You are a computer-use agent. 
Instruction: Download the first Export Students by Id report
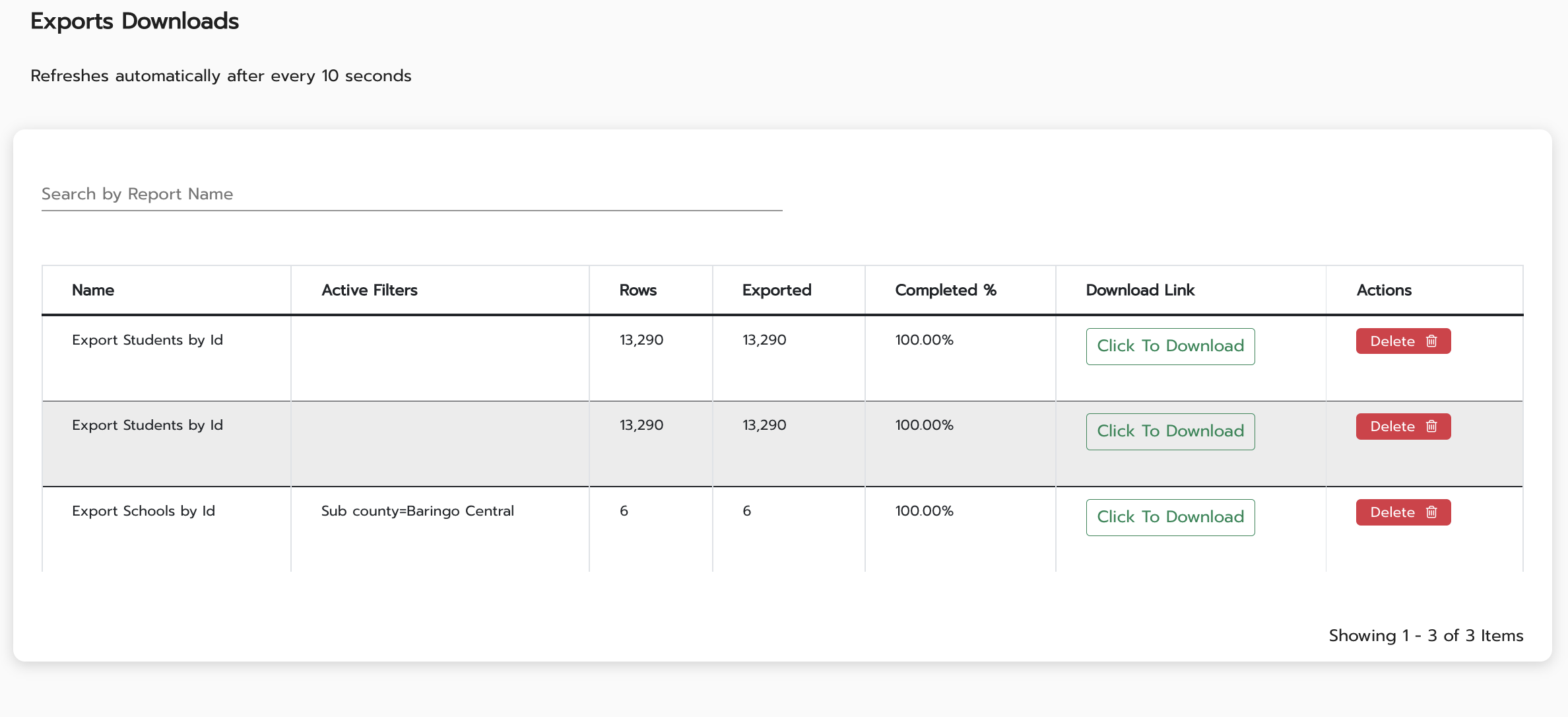(x=1170, y=346)
